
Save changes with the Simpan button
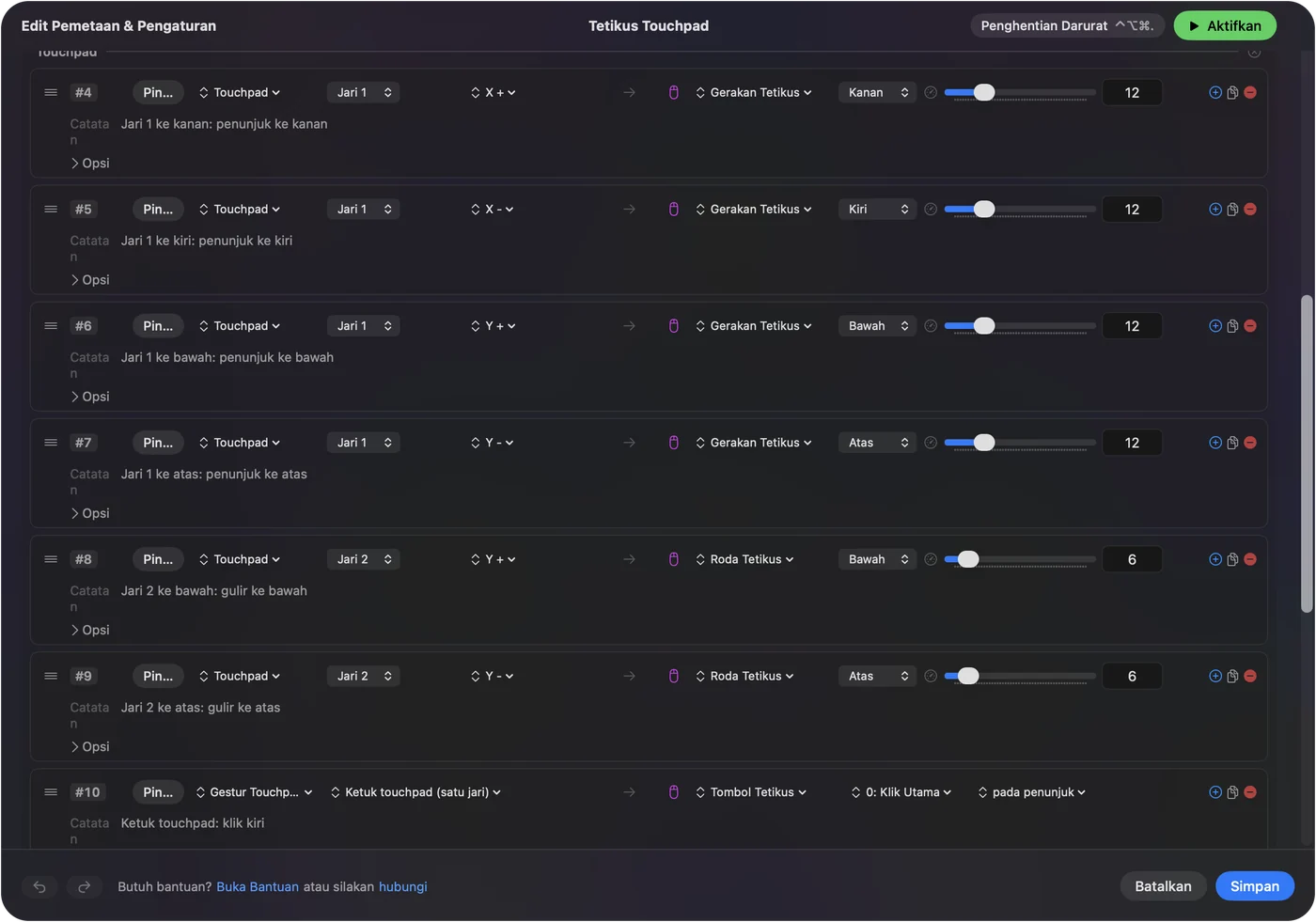(1255, 886)
